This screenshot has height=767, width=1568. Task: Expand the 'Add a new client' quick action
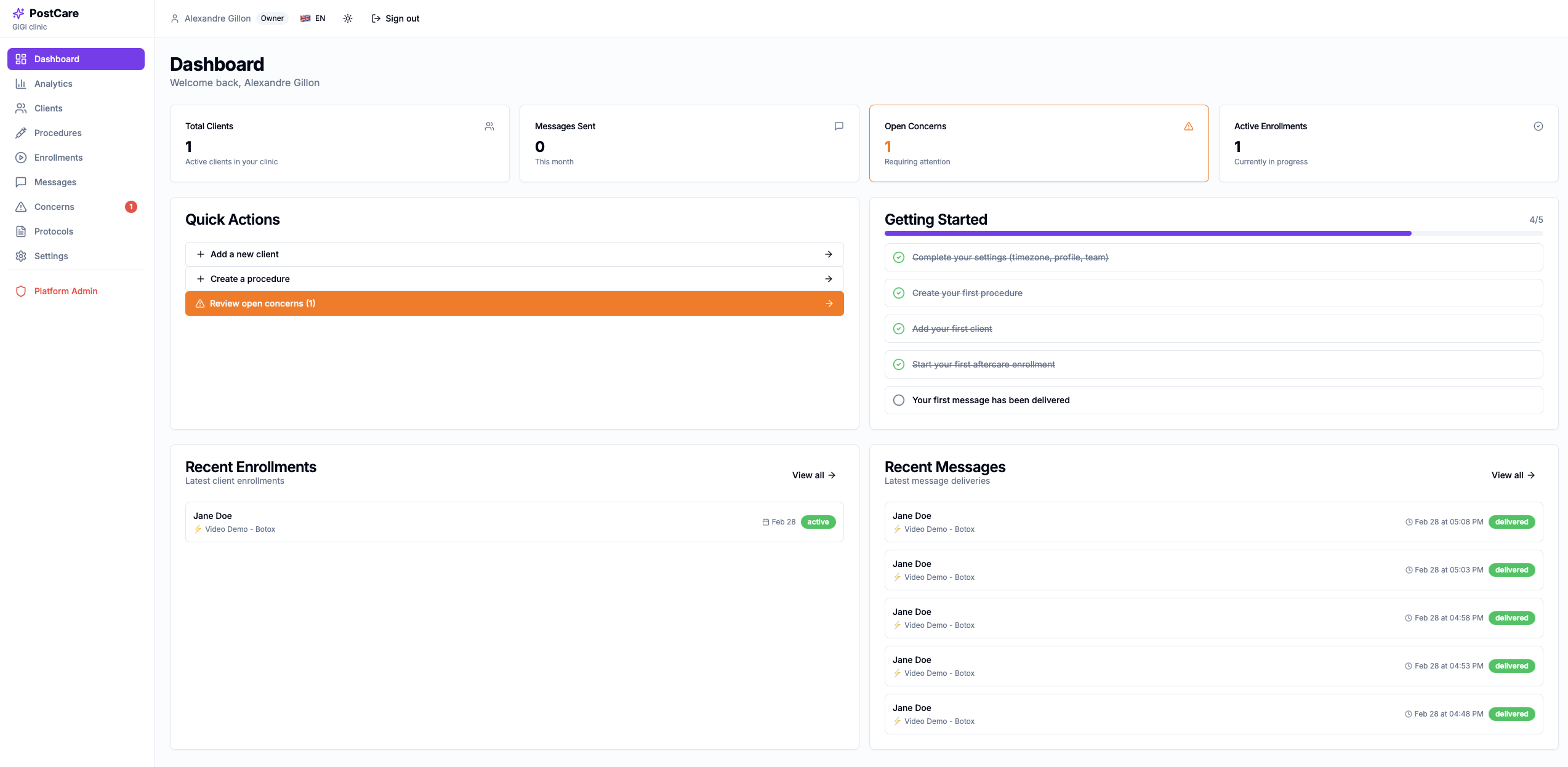829,254
